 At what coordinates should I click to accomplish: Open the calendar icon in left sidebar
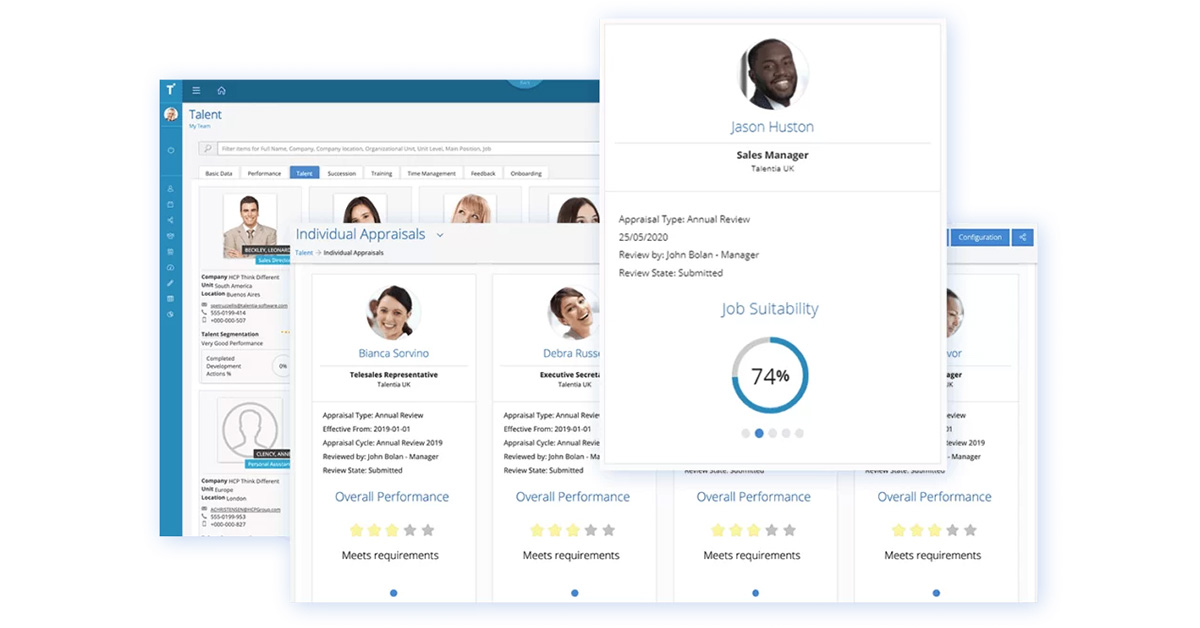tap(171, 204)
